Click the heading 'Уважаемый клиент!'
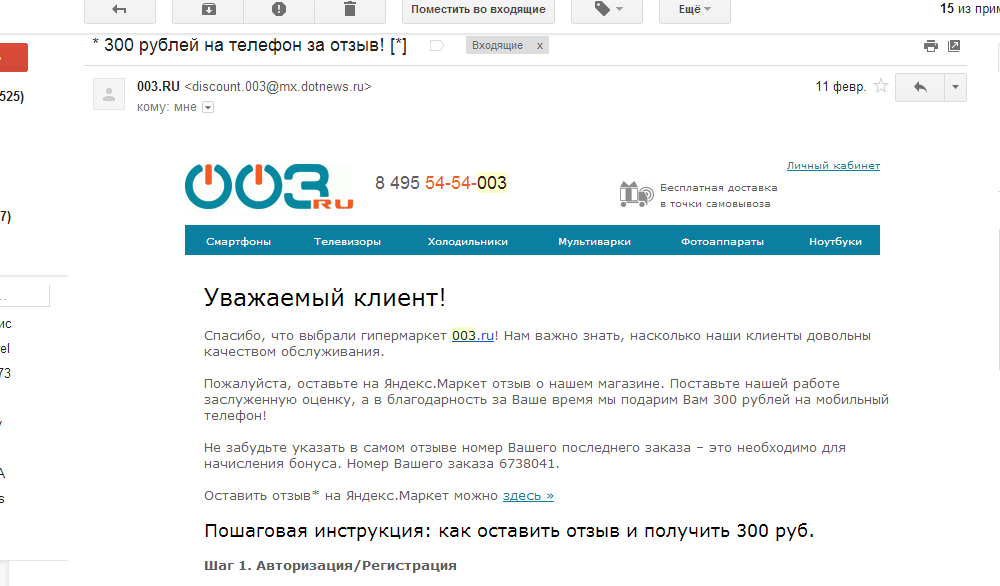This screenshot has width=1000, height=586. click(x=325, y=297)
